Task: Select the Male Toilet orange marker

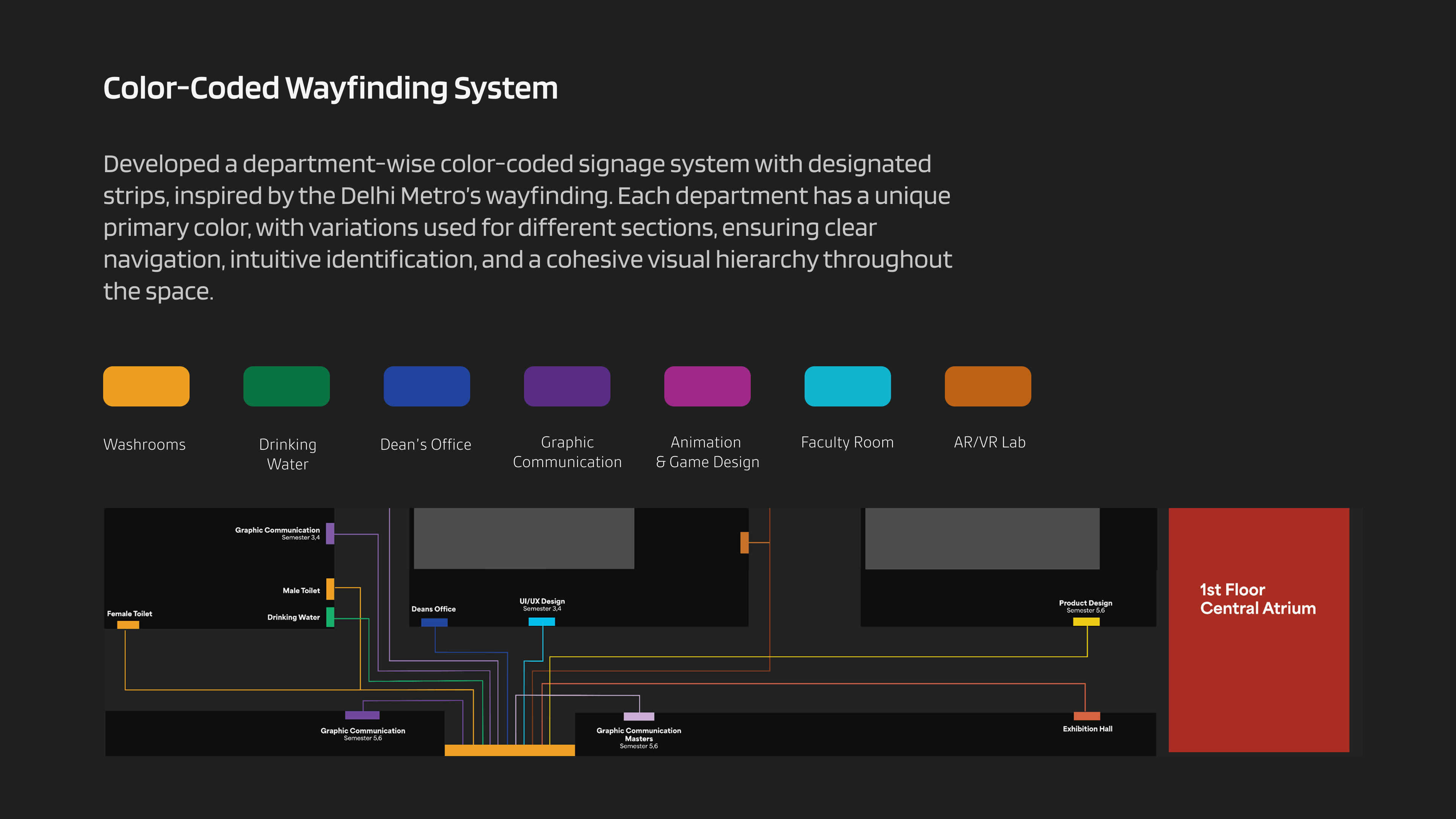Action: click(x=330, y=588)
